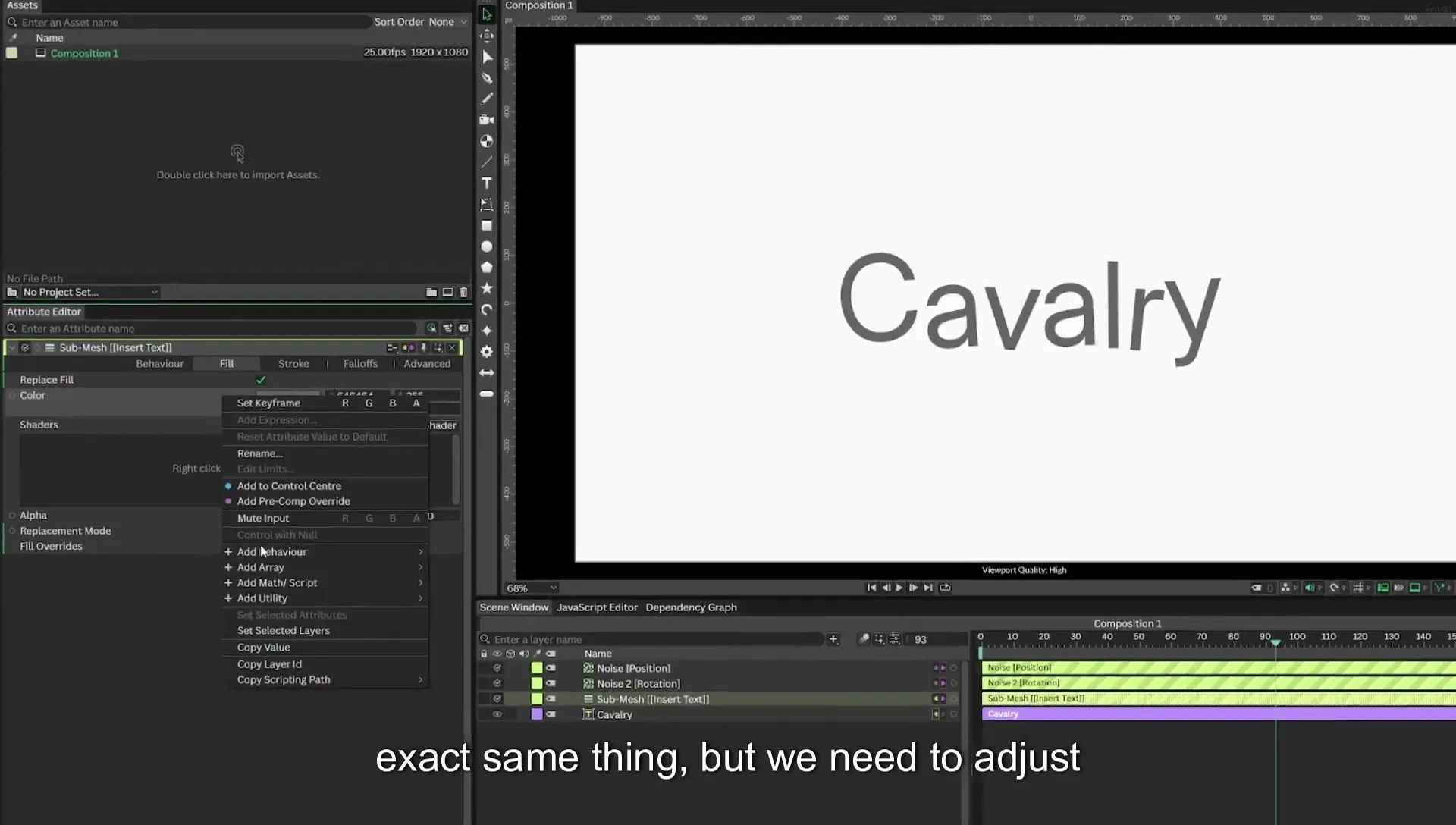This screenshot has height=825, width=1456.
Task: Select the Arc tool
Action: click(487, 310)
